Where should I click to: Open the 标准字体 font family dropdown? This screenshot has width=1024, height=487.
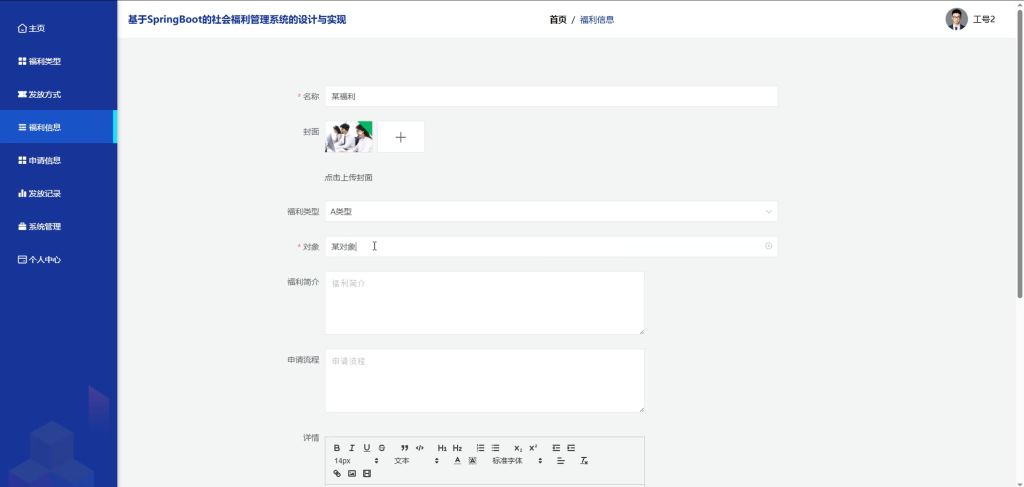tap(518, 460)
